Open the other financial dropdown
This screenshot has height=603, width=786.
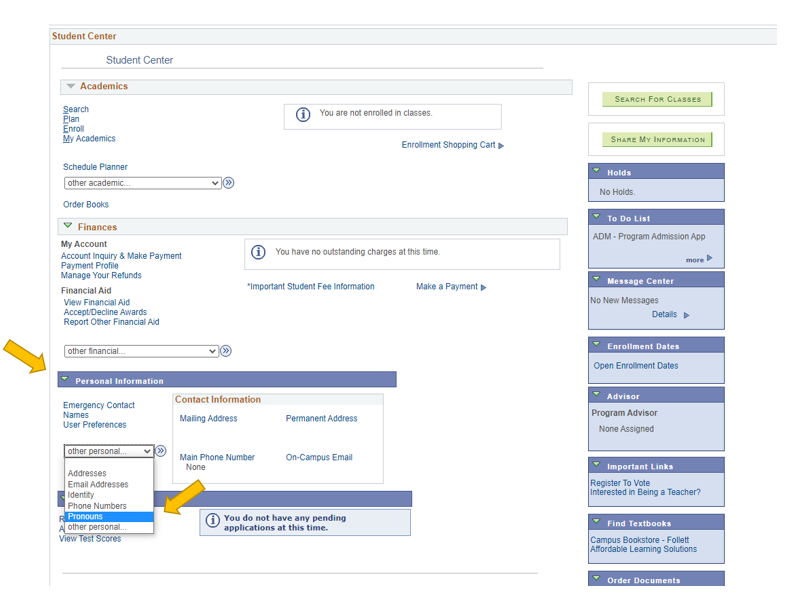click(141, 351)
